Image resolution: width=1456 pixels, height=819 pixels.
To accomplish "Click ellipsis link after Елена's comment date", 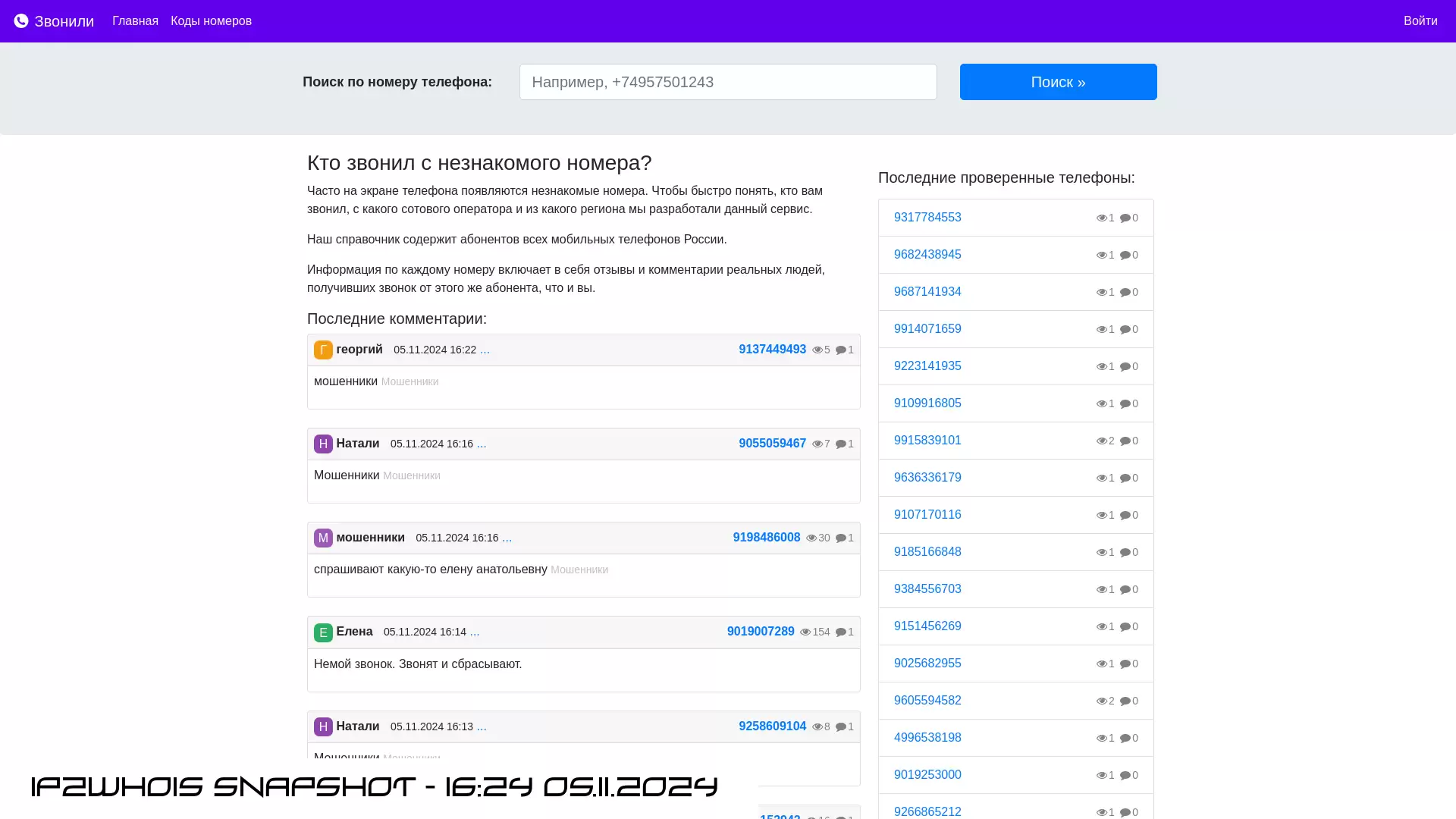I will [x=475, y=632].
